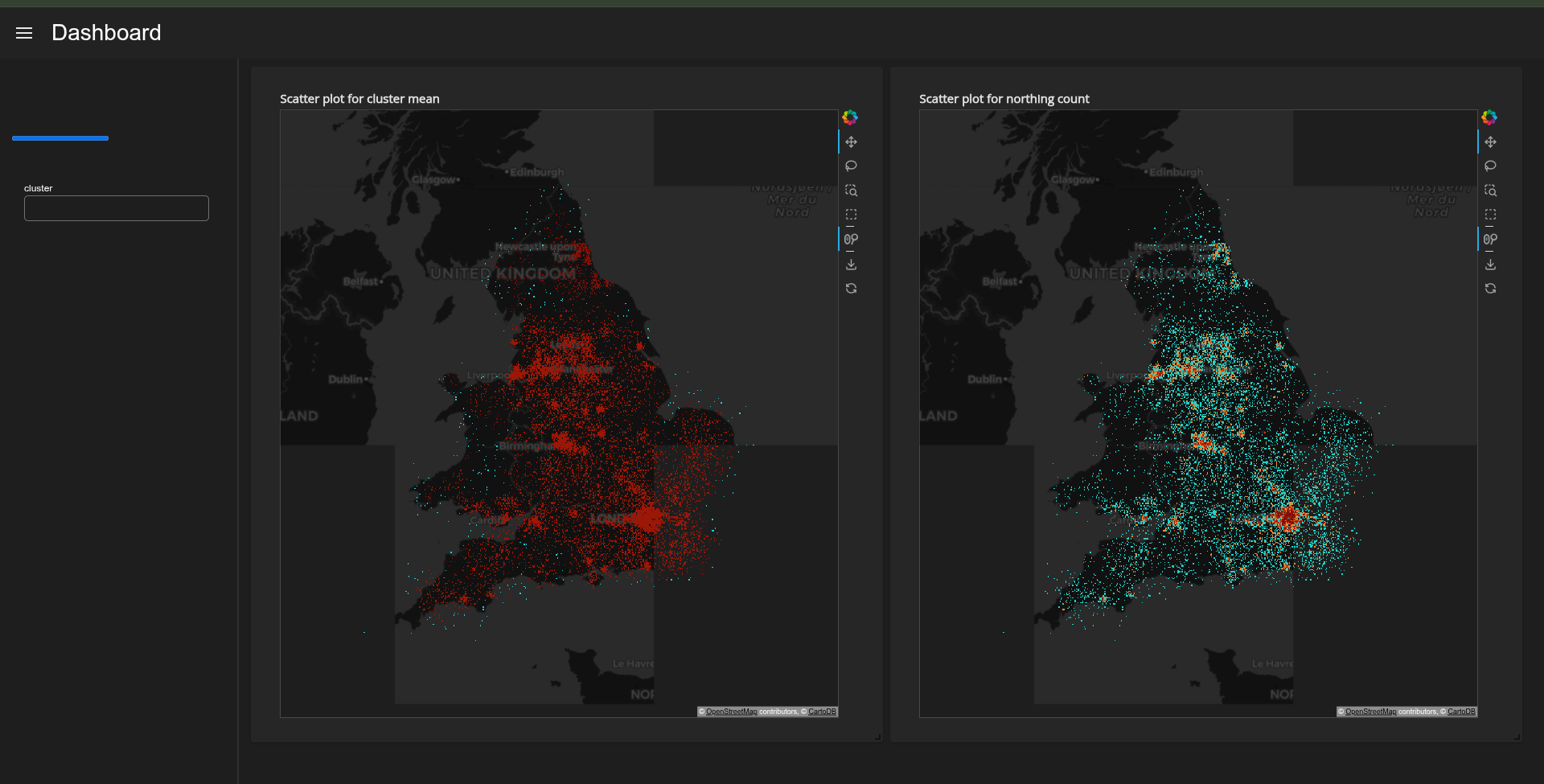The width and height of the screenshot is (1544, 784).
Task: Enable Box Zoom on northing count plot
Action: pyautogui.click(x=1490, y=191)
